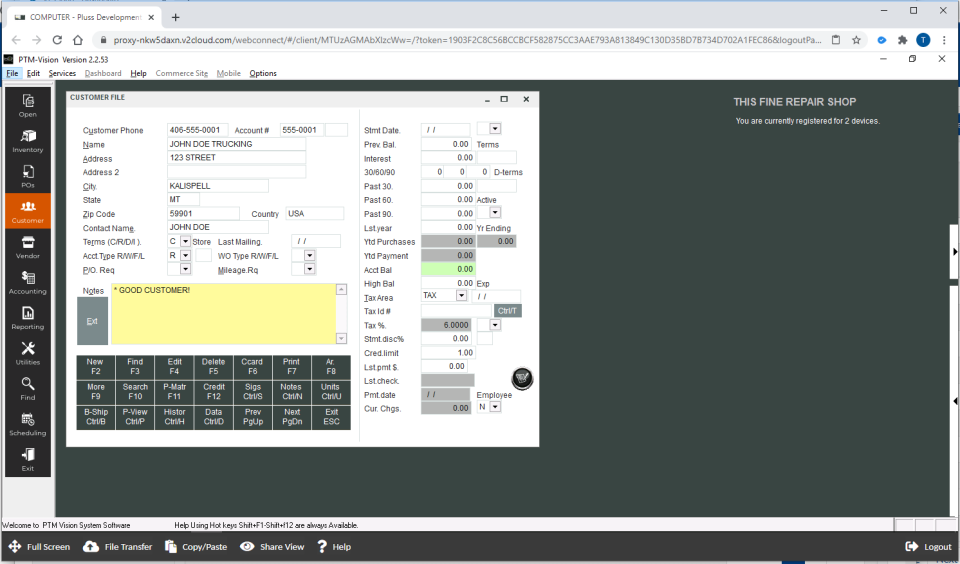This screenshot has height=564, width=960.
Task: Click the Customer Phone input field
Action: [x=197, y=130]
